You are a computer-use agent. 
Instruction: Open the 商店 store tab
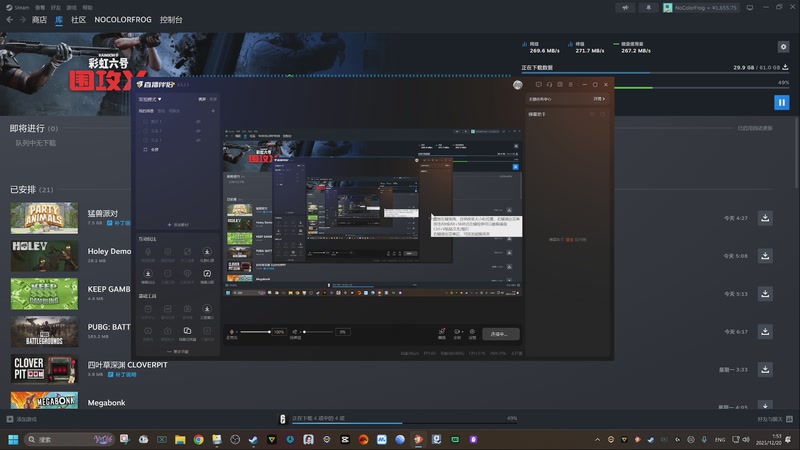tap(39, 19)
